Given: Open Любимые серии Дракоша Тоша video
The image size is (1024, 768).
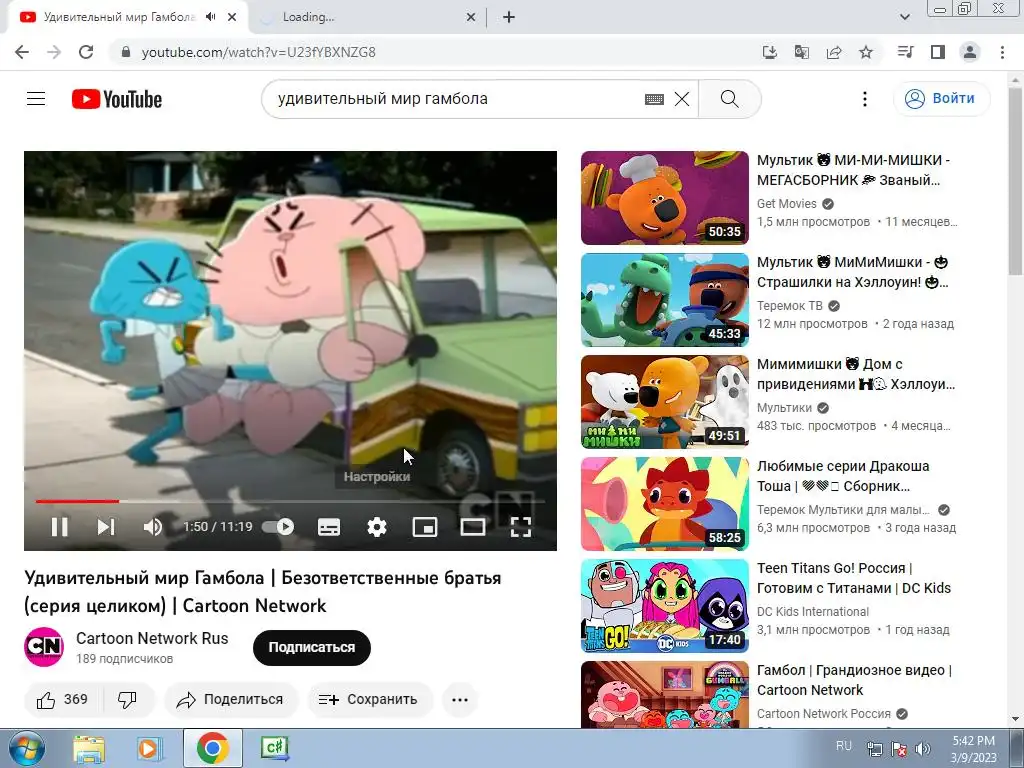Looking at the screenshot, I should pos(842,476).
